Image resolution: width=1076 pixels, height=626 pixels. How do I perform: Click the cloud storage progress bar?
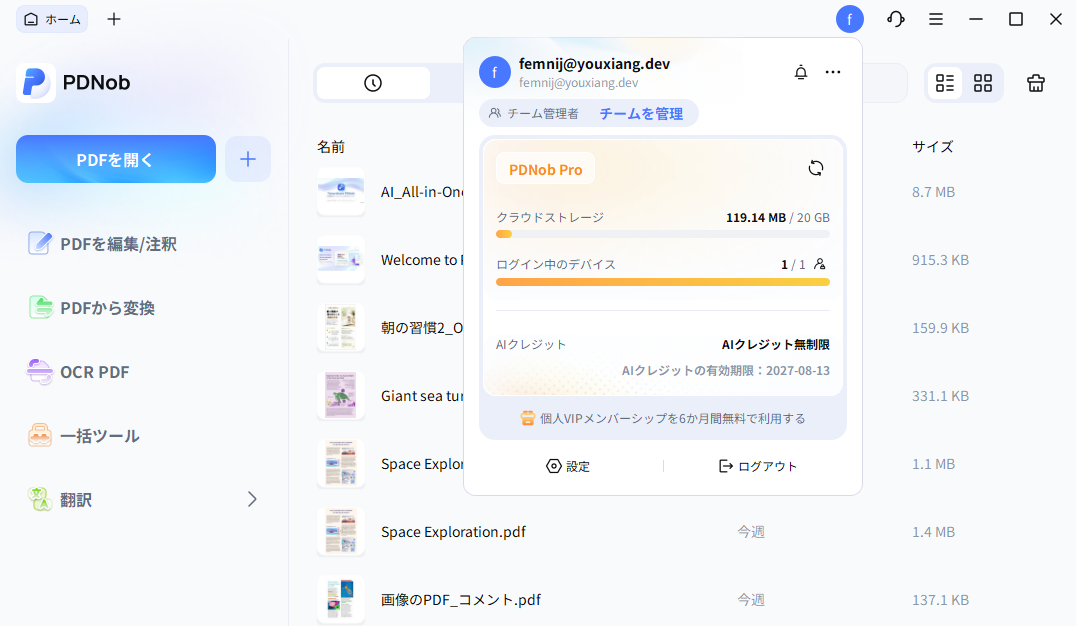[663, 235]
